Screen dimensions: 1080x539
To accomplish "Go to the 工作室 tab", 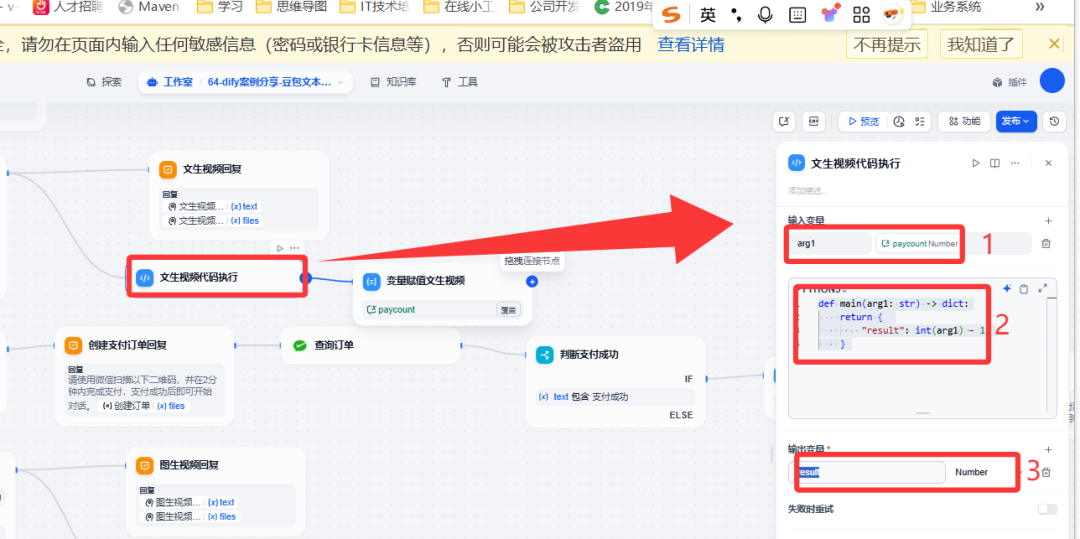I will [170, 82].
